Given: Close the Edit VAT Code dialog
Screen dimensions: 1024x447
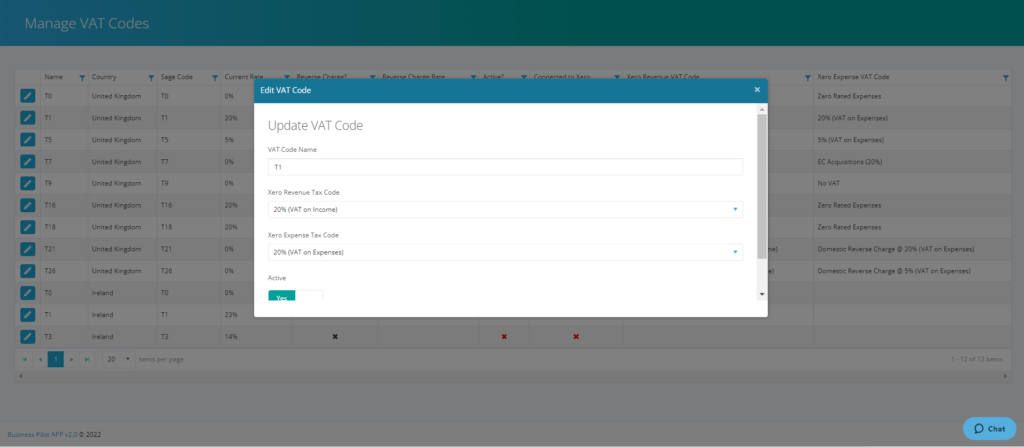Looking at the screenshot, I should coord(757,90).
